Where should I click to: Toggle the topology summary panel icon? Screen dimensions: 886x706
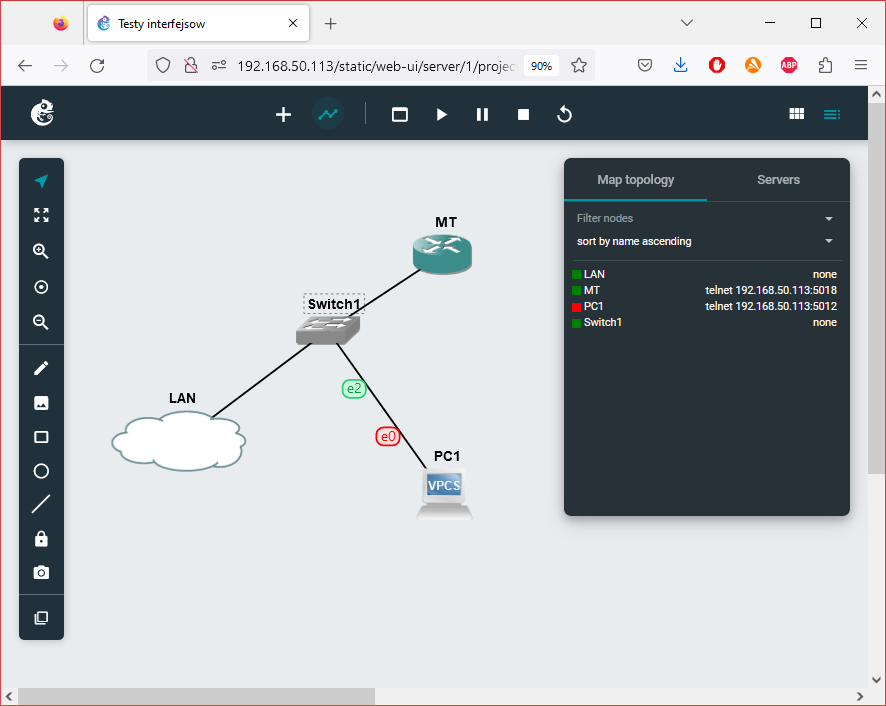pyautogui.click(x=831, y=115)
